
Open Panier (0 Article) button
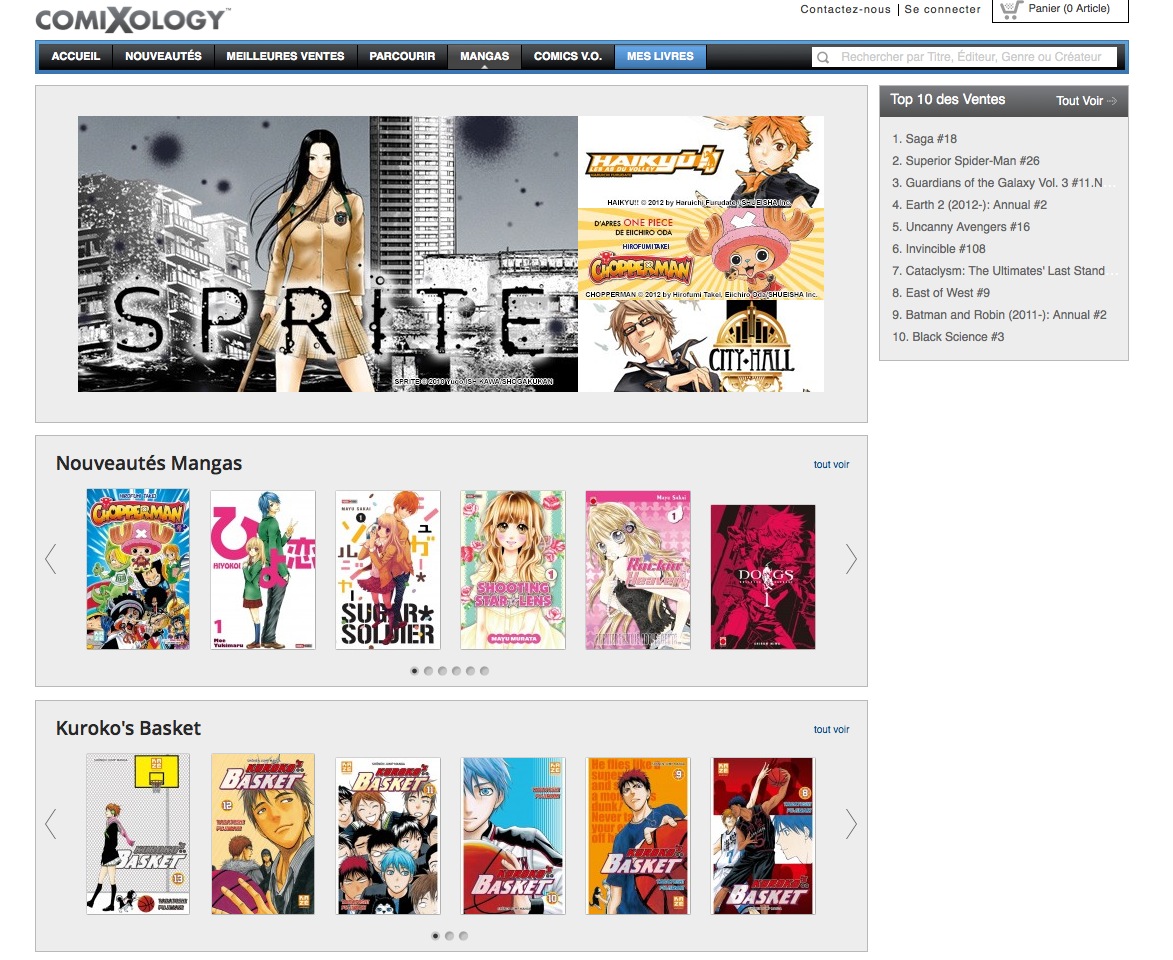point(1060,10)
